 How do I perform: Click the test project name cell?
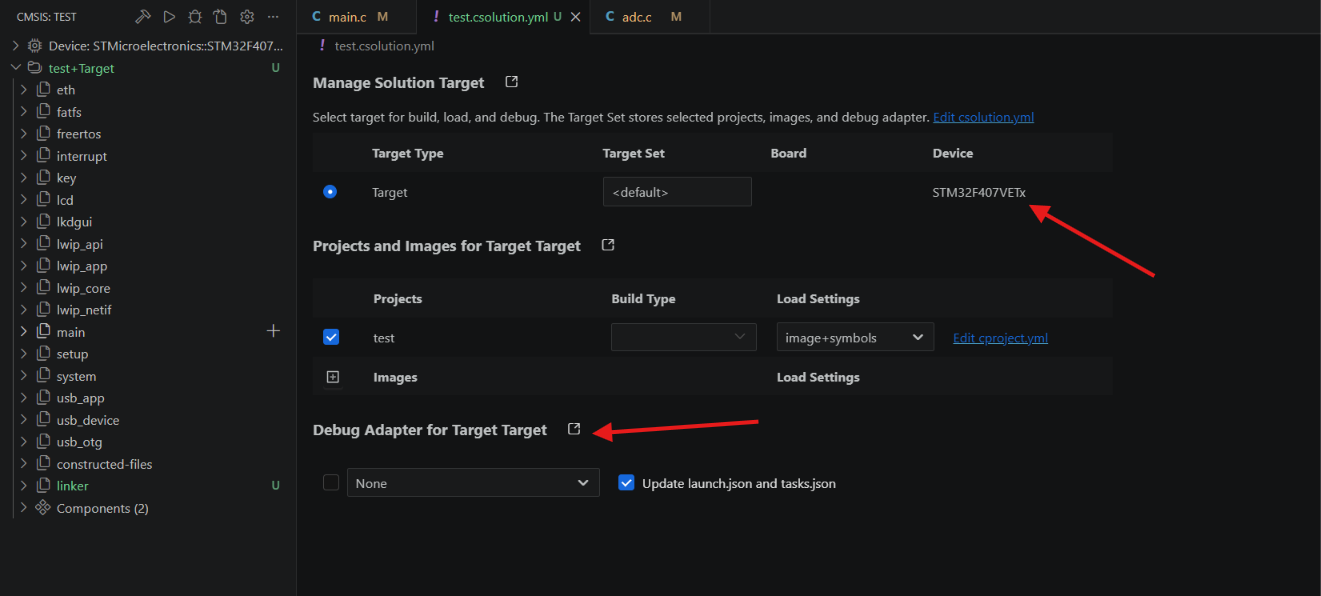[384, 338]
